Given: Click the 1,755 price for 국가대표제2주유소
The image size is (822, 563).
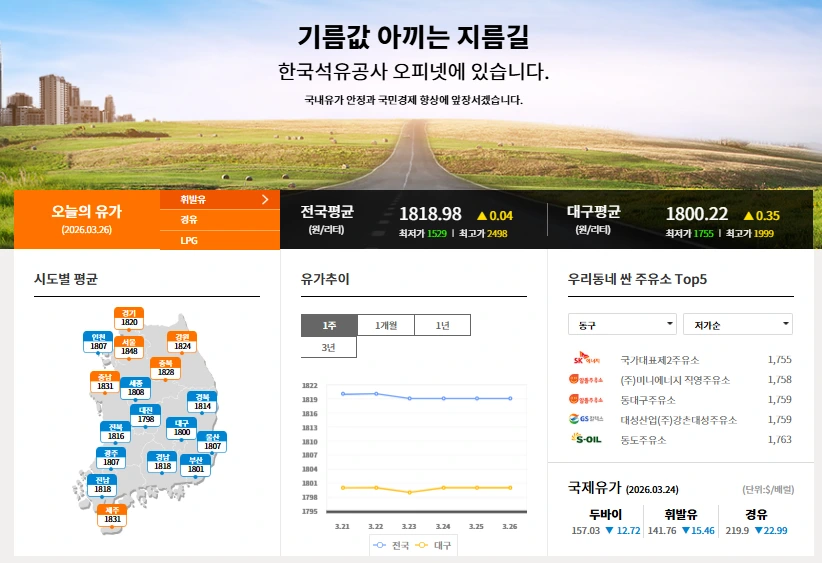Looking at the screenshot, I should pyautogui.click(x=780, y=360).
